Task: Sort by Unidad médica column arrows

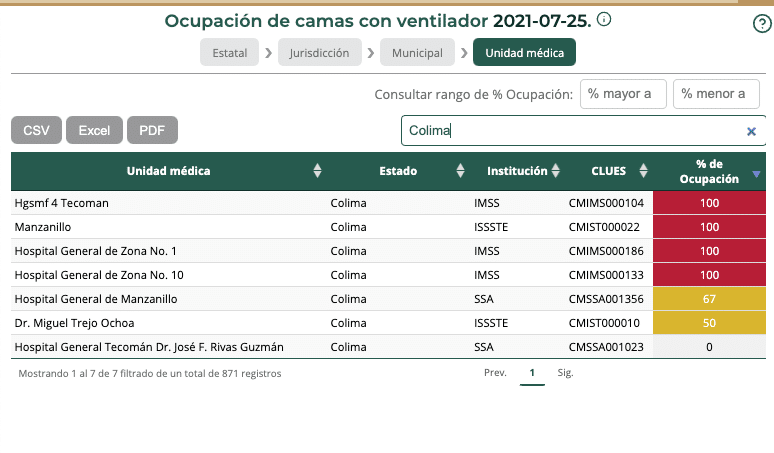Action: pyautogui.click(x=317, y=171)
